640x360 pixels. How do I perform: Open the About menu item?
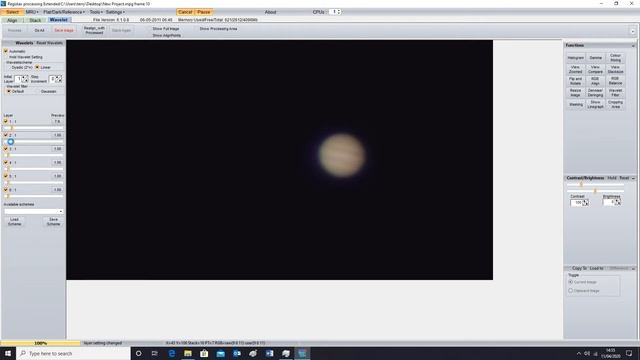pyautogui.click(x=270, y=12)
